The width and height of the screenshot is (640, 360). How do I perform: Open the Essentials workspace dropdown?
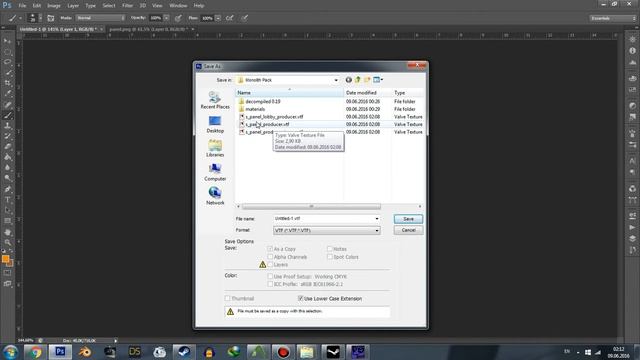point(613,18)
